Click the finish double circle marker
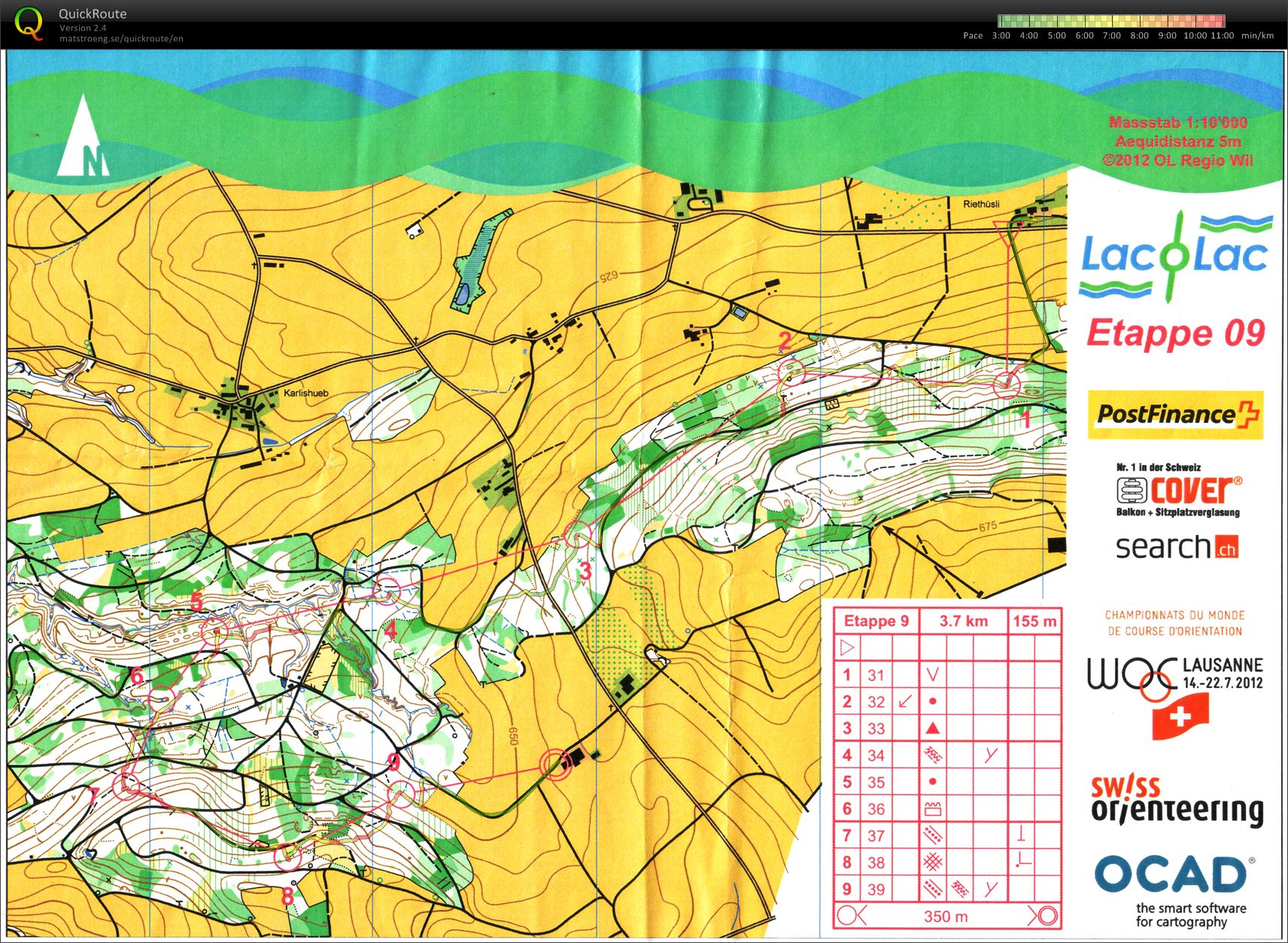 (x=555, y=765)
